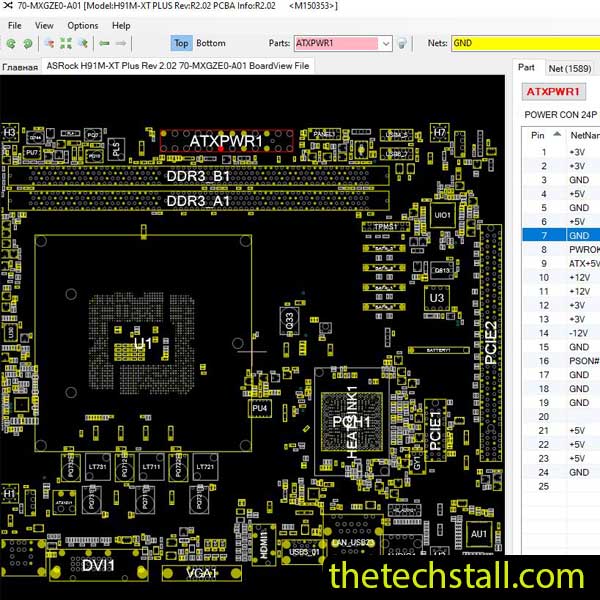Click the AU1 audio chip component

tap(479, 534)
